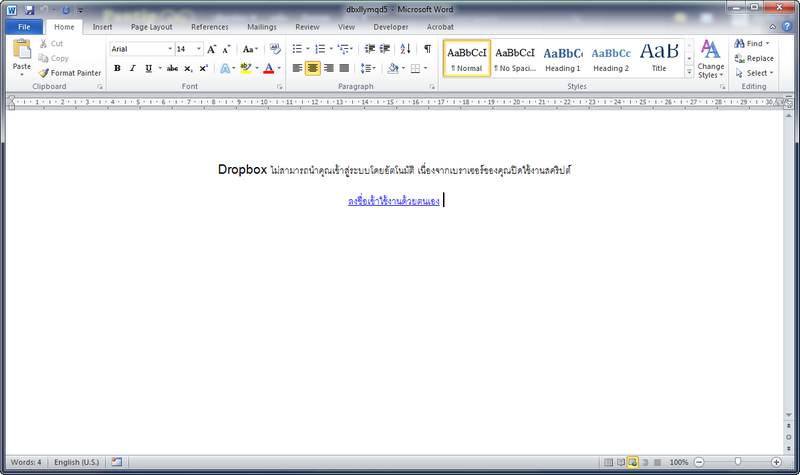
Task: Open the Select dropdown in Editing
Action: point(754,73)
